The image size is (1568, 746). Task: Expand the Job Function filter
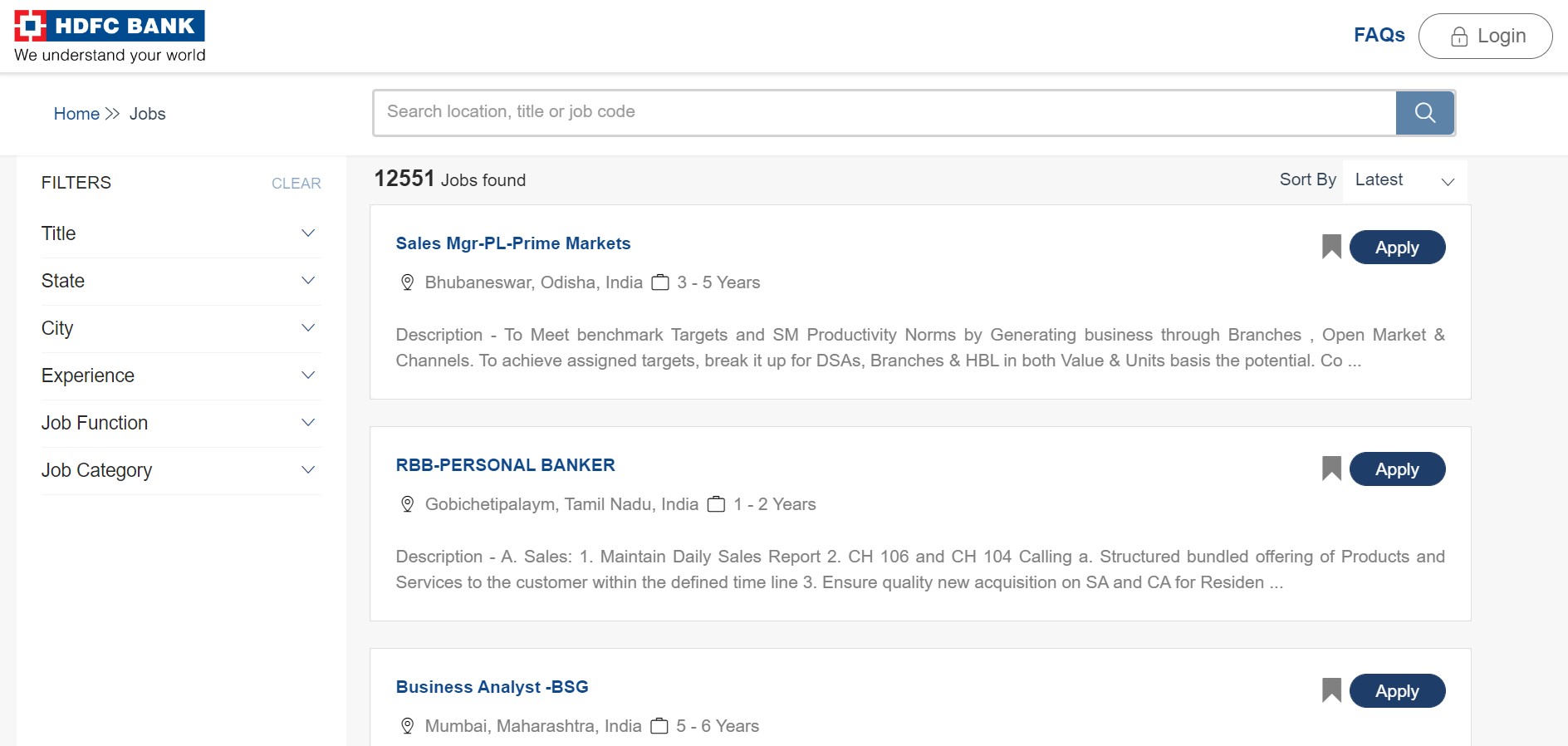click(181, 423)
